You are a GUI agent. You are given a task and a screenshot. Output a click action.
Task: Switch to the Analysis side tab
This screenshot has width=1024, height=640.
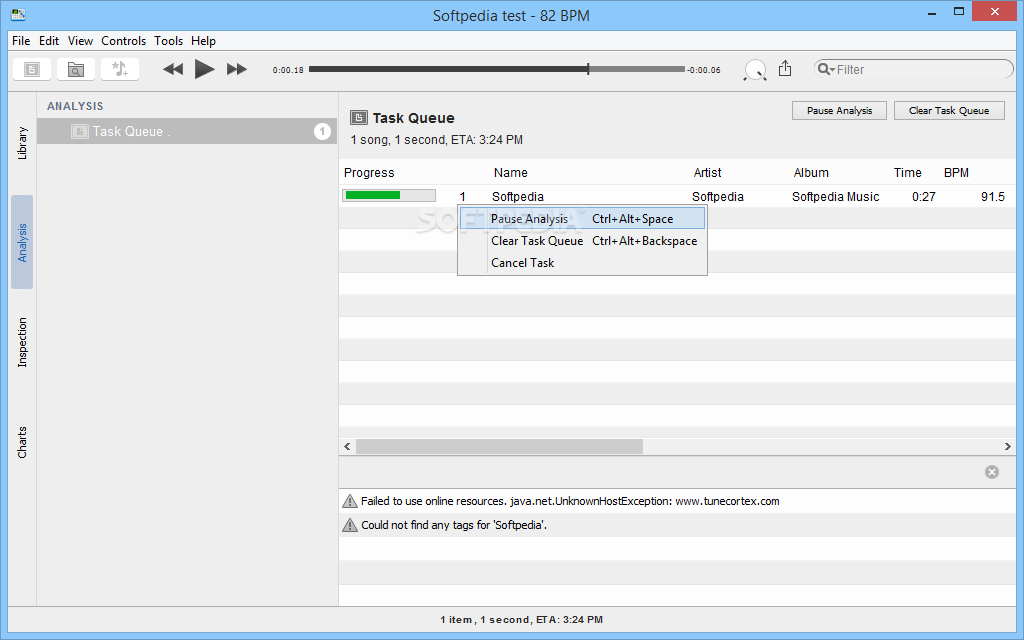click(x=22, y=242)
